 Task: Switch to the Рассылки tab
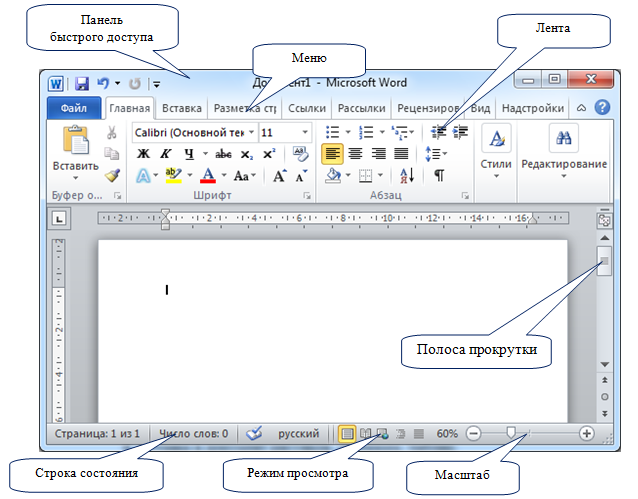[361, 108]
